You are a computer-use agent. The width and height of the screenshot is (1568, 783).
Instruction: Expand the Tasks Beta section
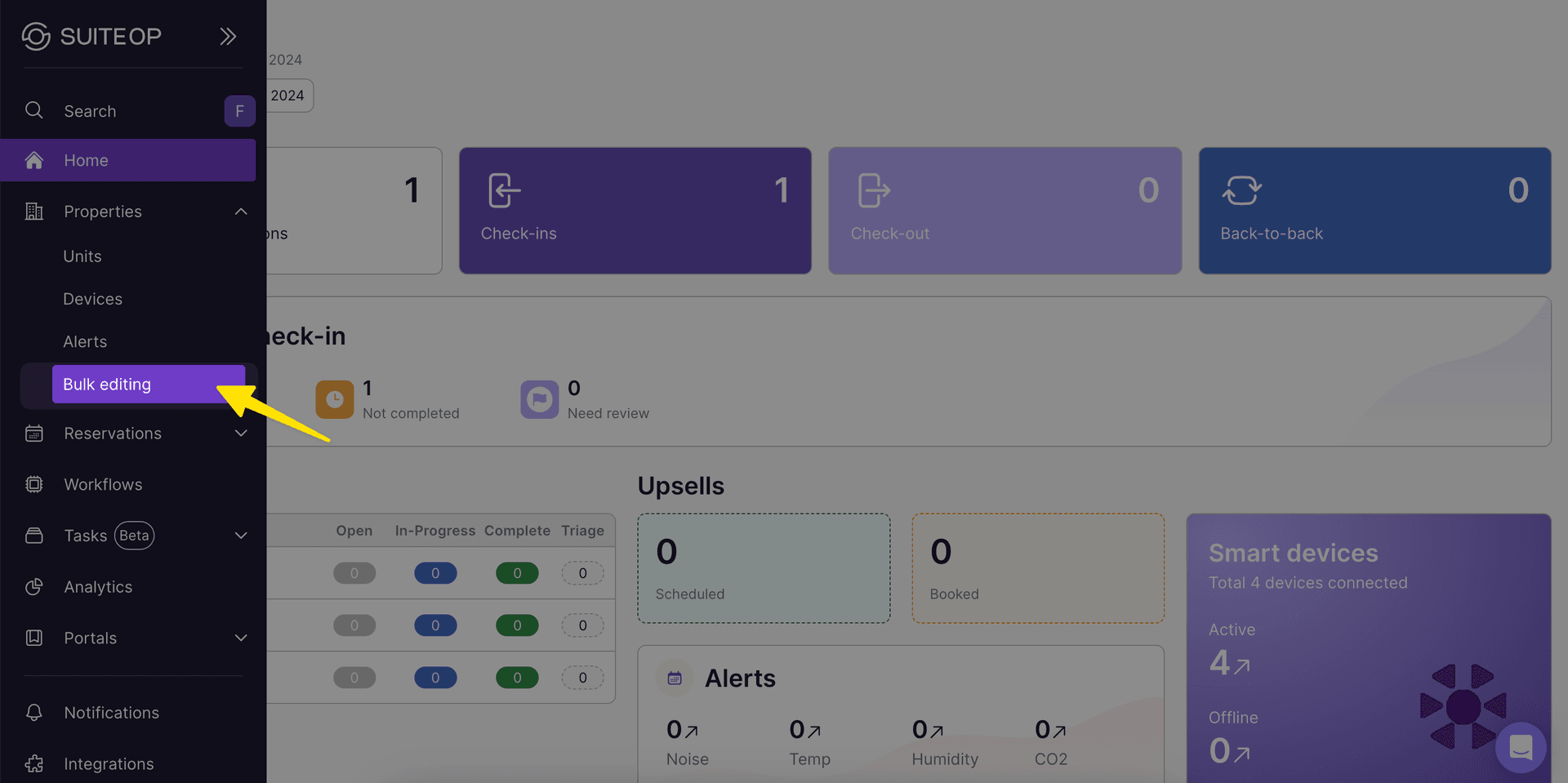[241, 536]
